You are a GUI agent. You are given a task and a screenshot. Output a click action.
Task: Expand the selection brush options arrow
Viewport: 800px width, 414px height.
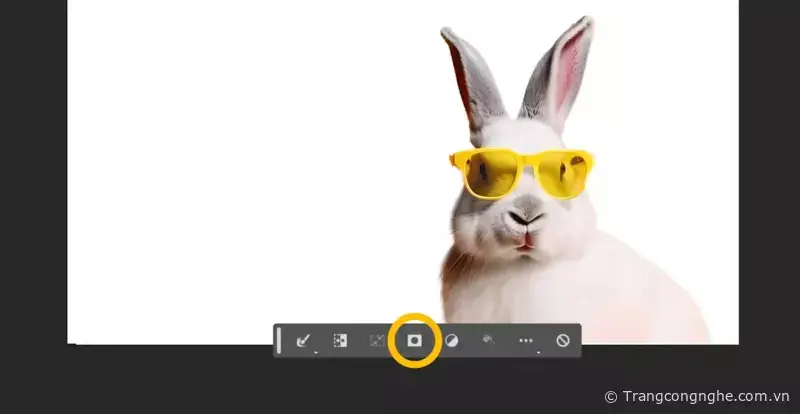[316, 351]
